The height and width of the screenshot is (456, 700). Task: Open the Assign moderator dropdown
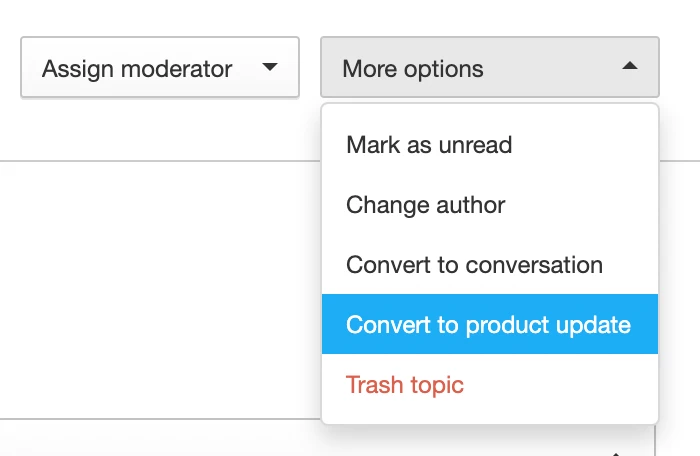[160, 67]
